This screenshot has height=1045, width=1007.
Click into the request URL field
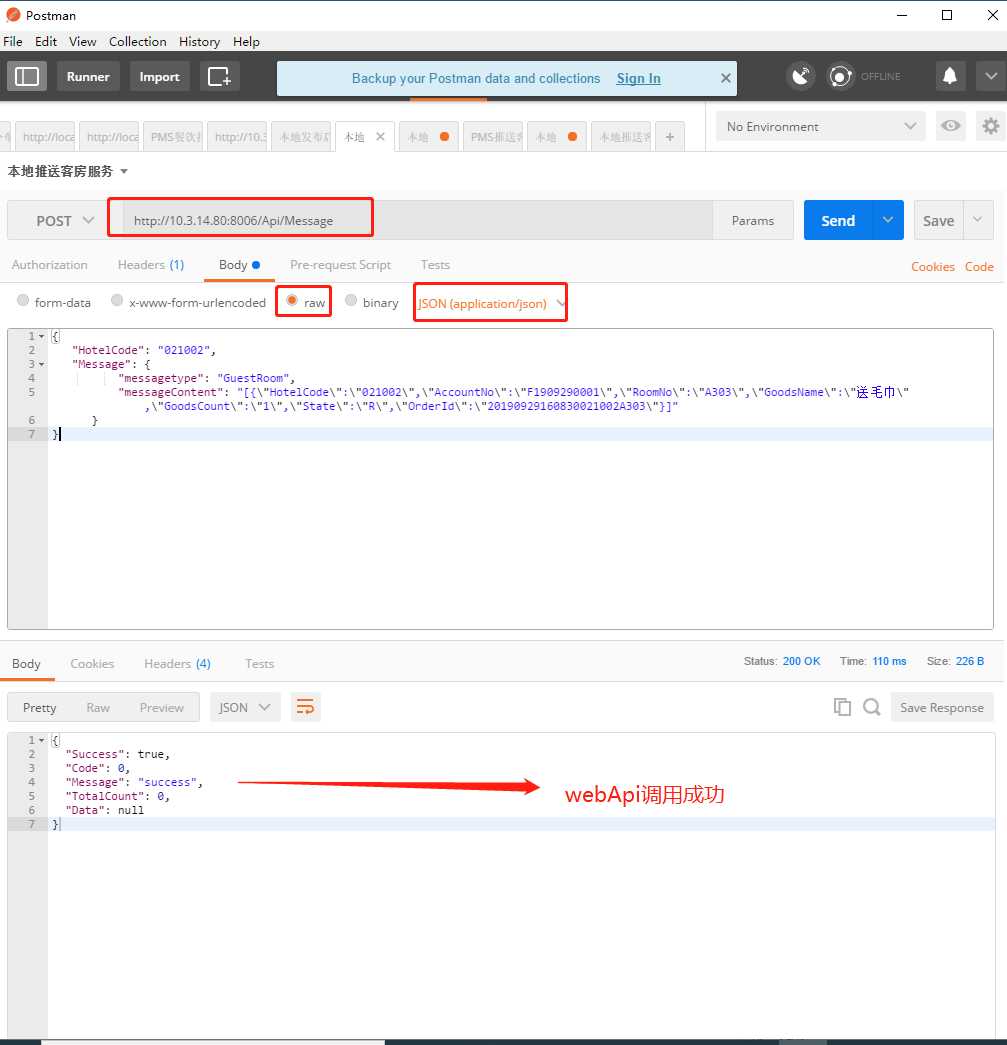tap(418, 221)
